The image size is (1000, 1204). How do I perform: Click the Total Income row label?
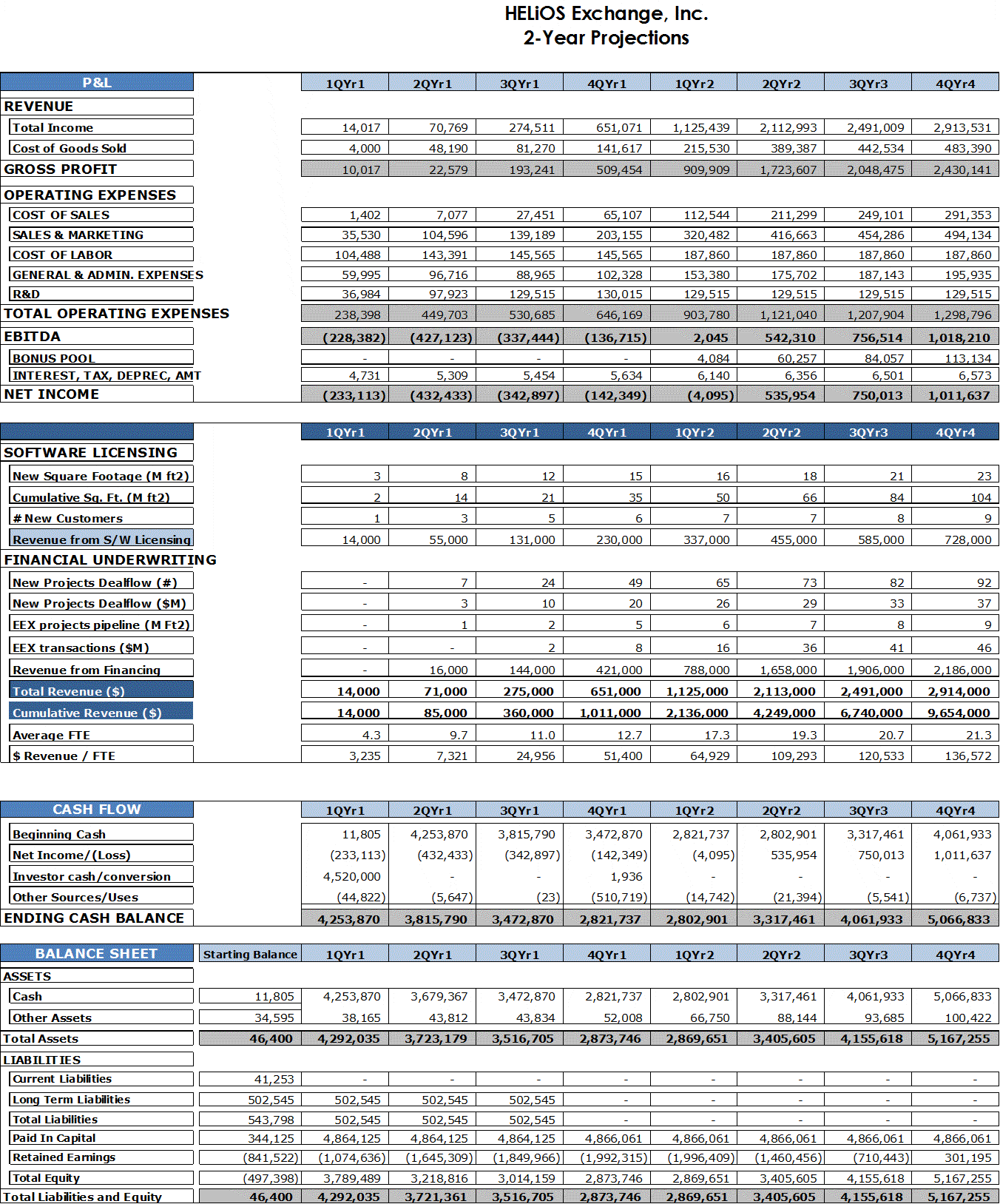point(53,127)
